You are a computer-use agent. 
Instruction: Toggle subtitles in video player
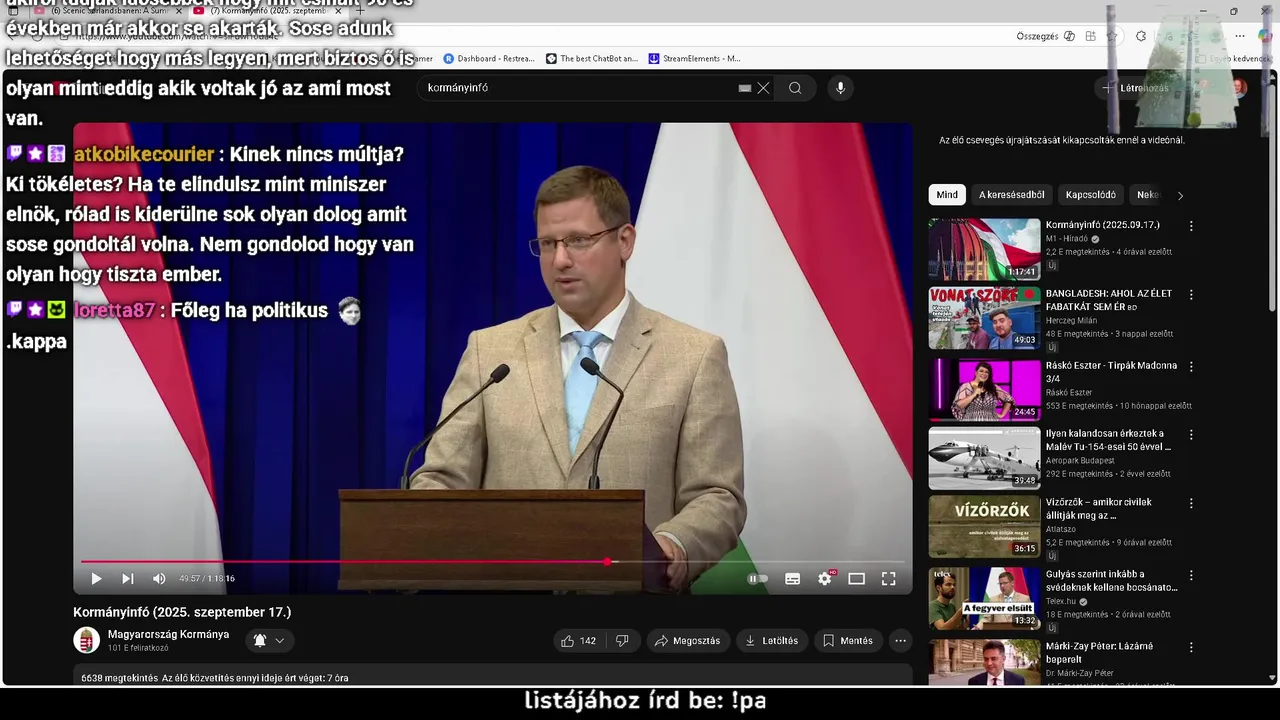[792, 578]
